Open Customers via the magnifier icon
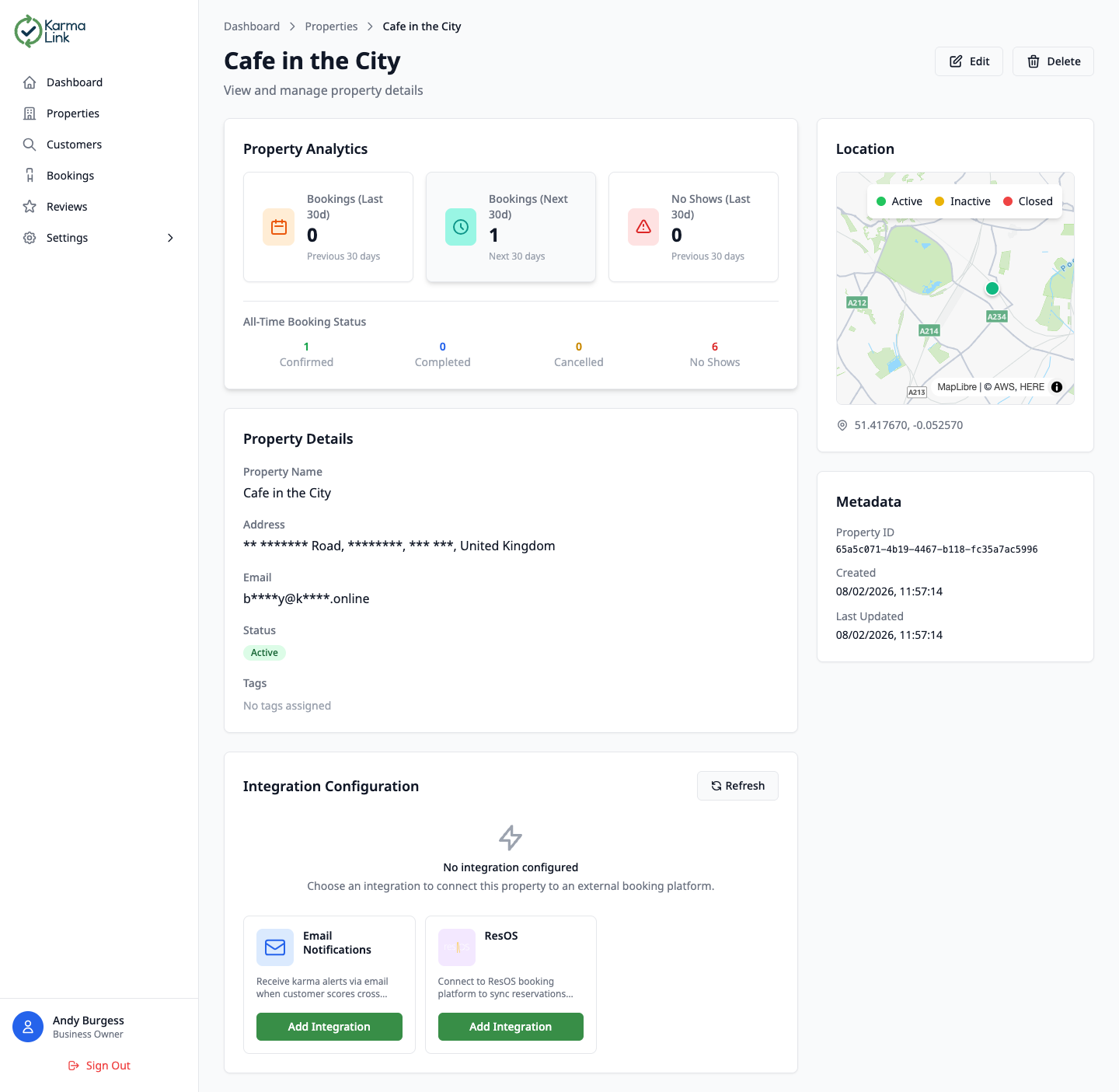Image resolution: width=1119 pixels, height=1092 pixels. point(30,144)
